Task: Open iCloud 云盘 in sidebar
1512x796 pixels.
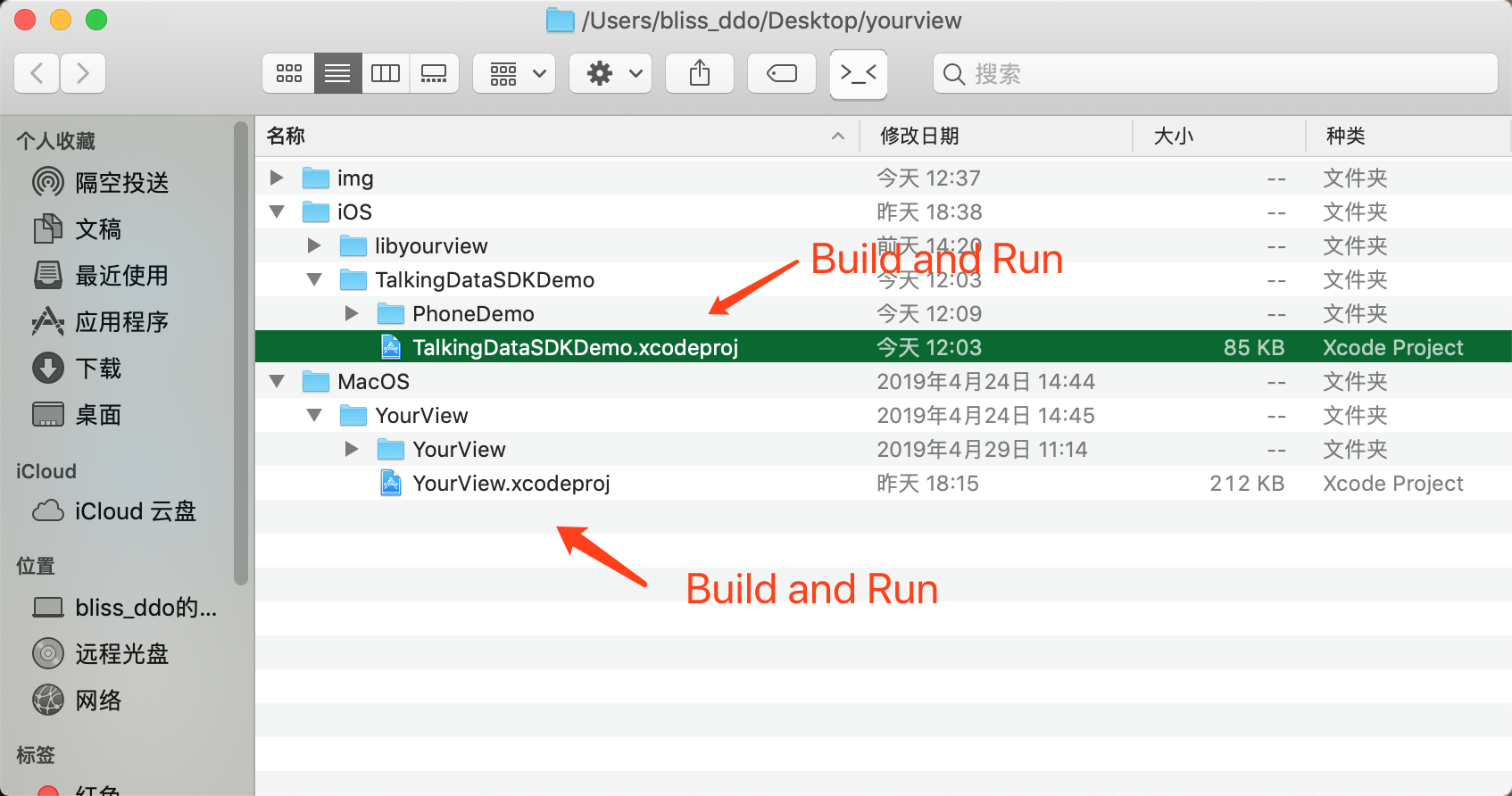Action: tap(136, 510)
